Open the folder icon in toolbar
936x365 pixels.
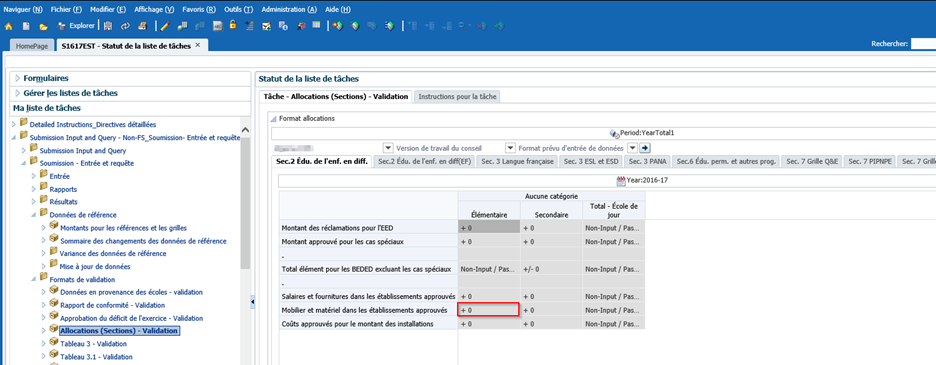pyautogui.click(x=43, y=26)
